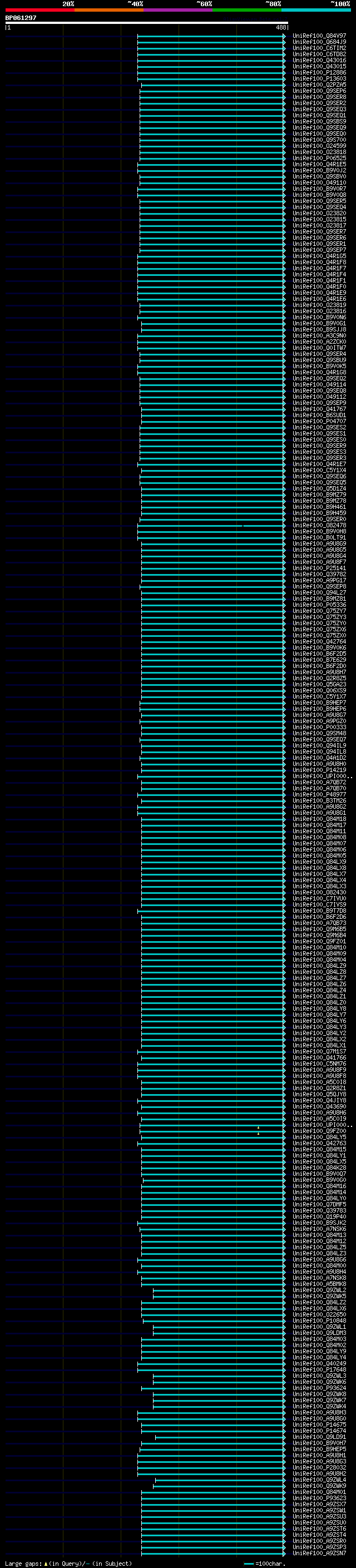Select hit UniRef100_Q39782

pos(319,575)
